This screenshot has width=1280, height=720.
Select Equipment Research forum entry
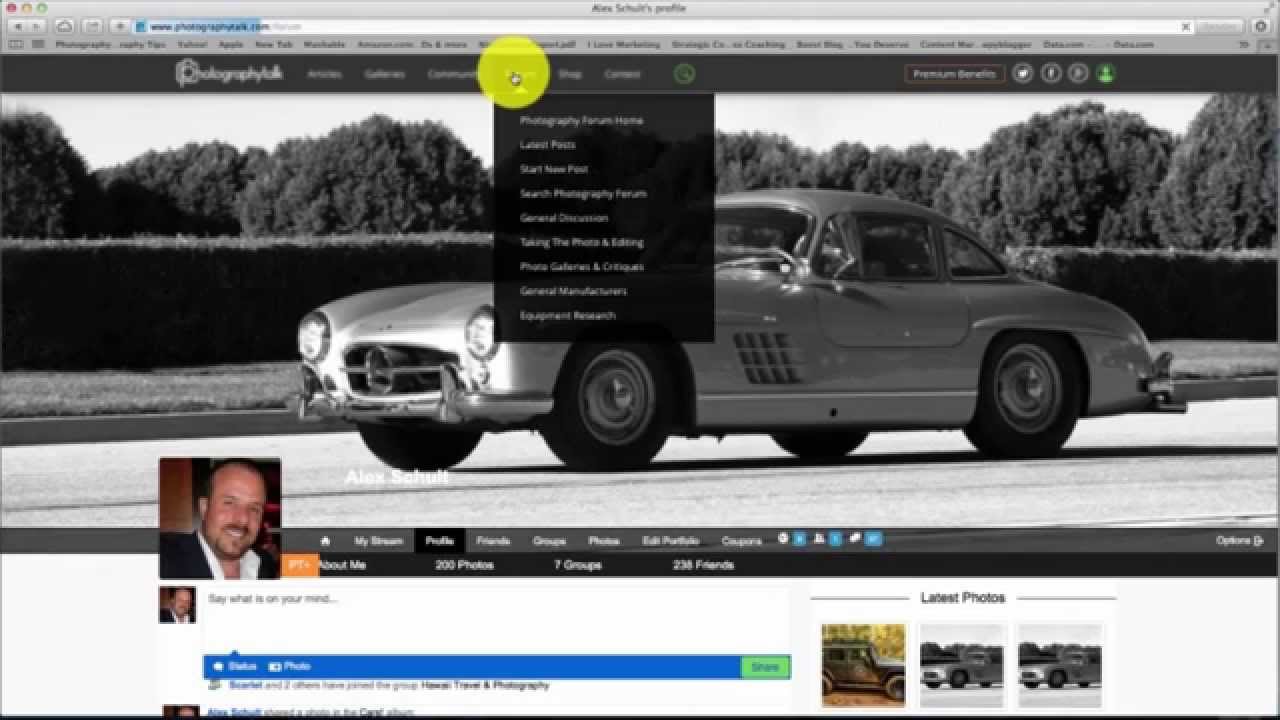567,316
